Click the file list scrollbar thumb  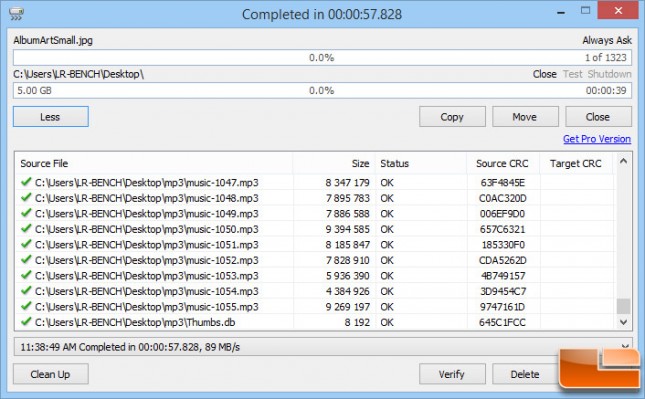pos(623,306)
